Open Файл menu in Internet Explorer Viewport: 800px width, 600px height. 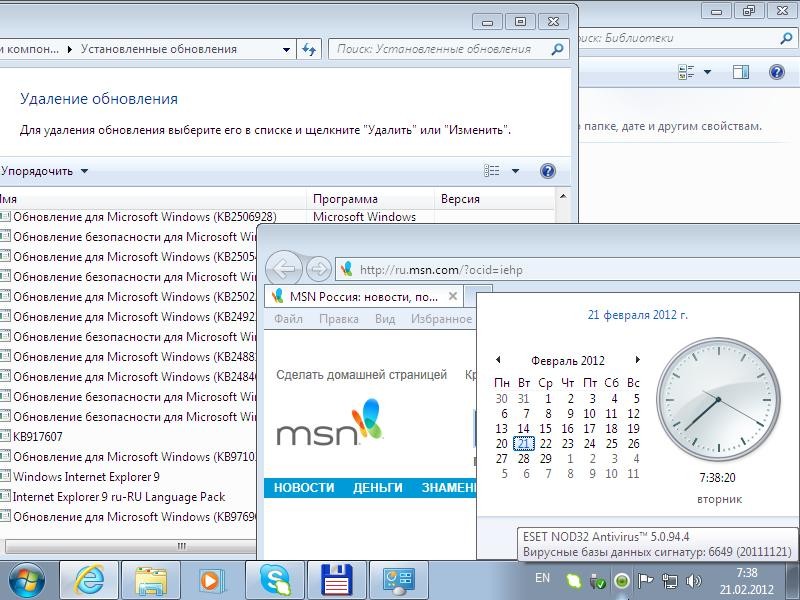pyautogui.click(x=288, y=319)
